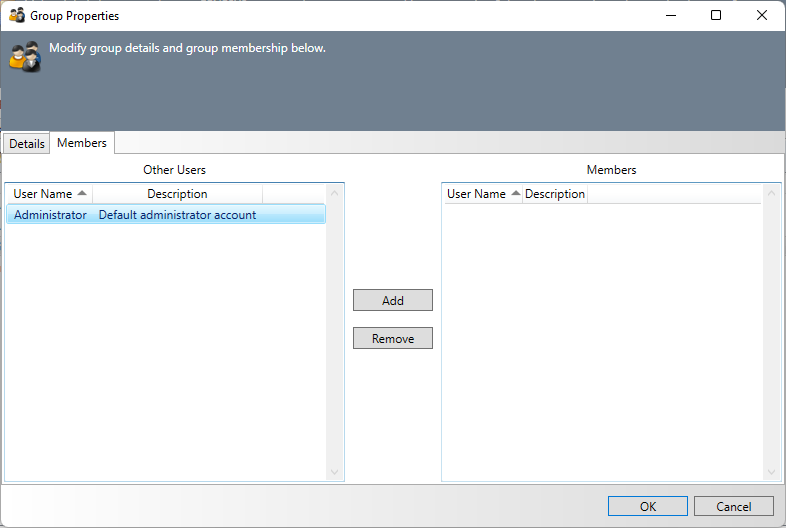
Task: Switch to the Details tab
Action: pos(27,143)
